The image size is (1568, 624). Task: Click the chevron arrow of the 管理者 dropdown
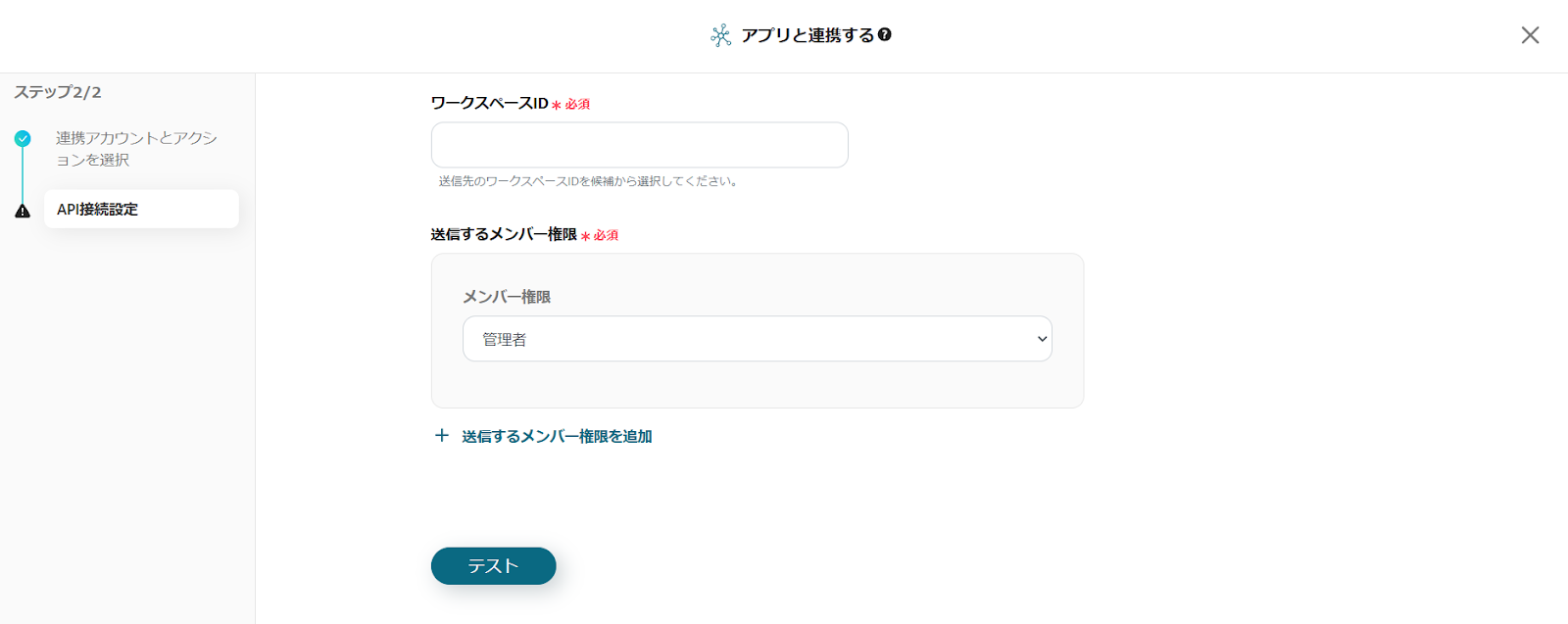(1042, 339)
